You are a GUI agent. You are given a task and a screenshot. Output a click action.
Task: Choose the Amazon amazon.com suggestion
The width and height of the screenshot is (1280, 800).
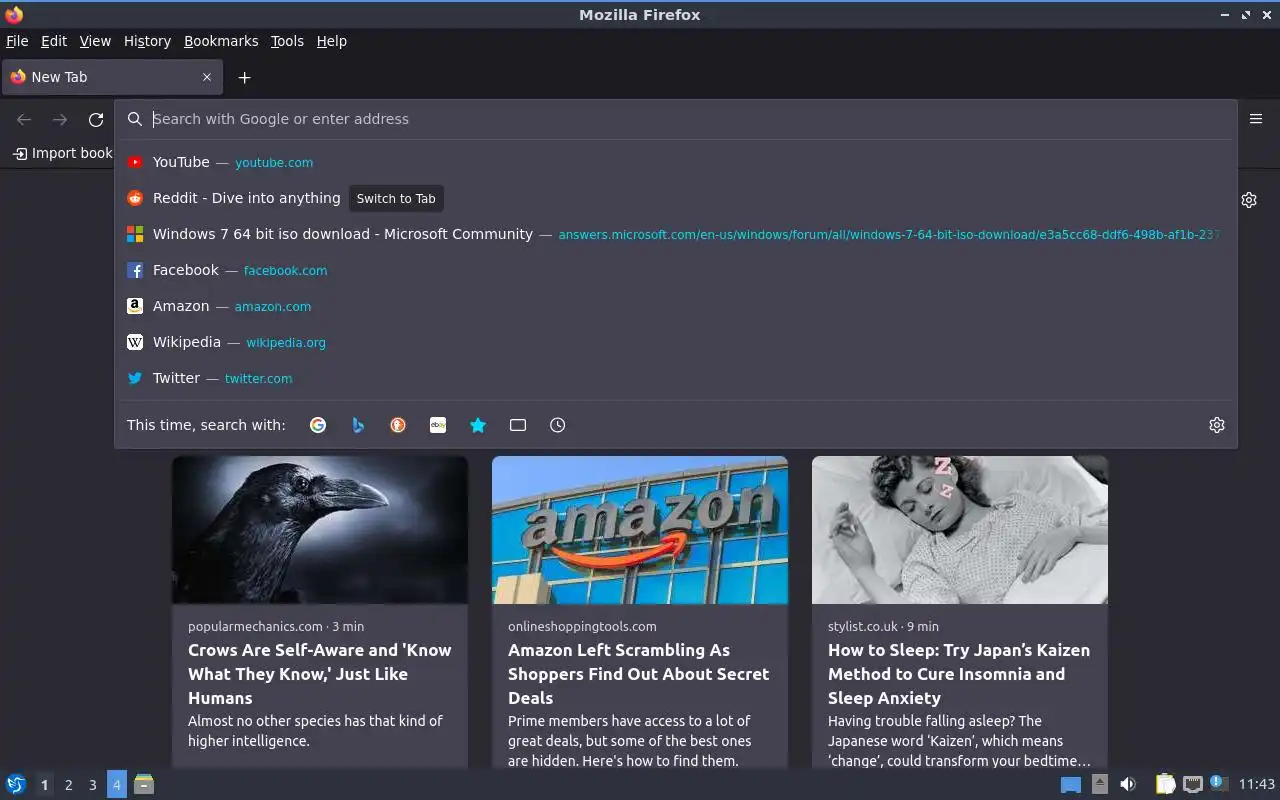pos(676,306)
